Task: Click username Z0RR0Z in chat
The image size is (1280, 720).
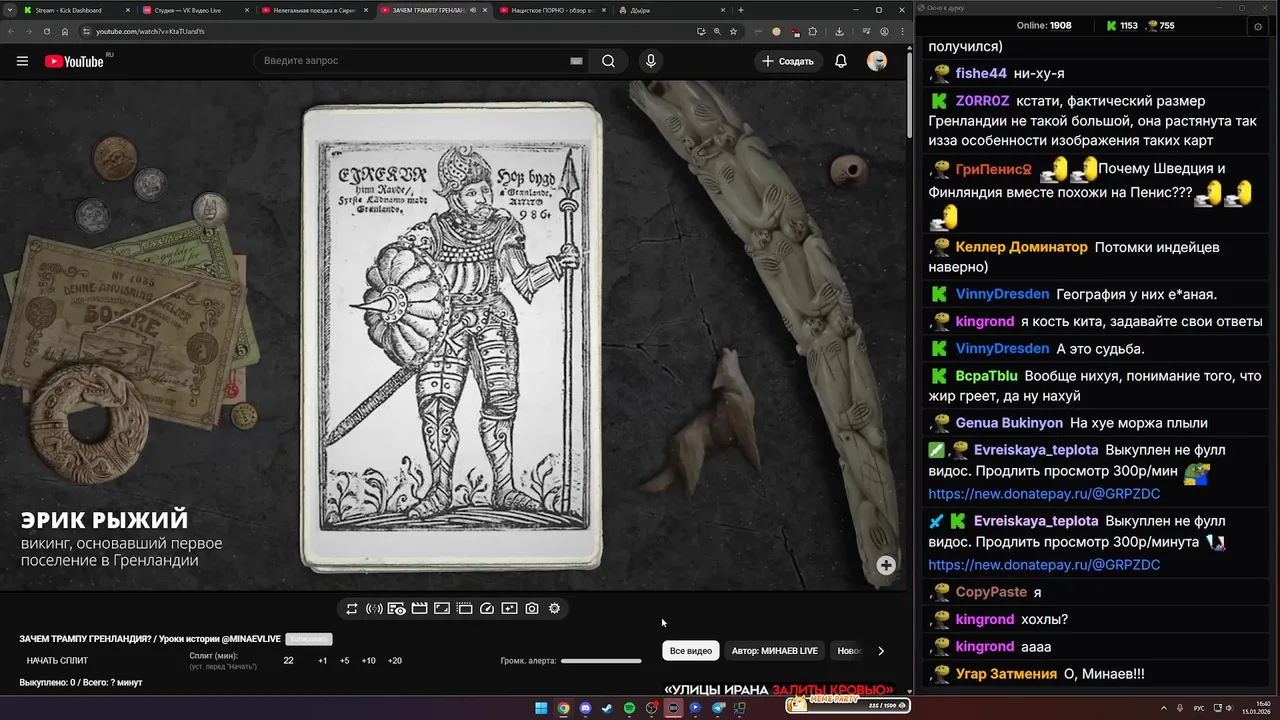Action: pyautogui.click(x=982, y=101)
